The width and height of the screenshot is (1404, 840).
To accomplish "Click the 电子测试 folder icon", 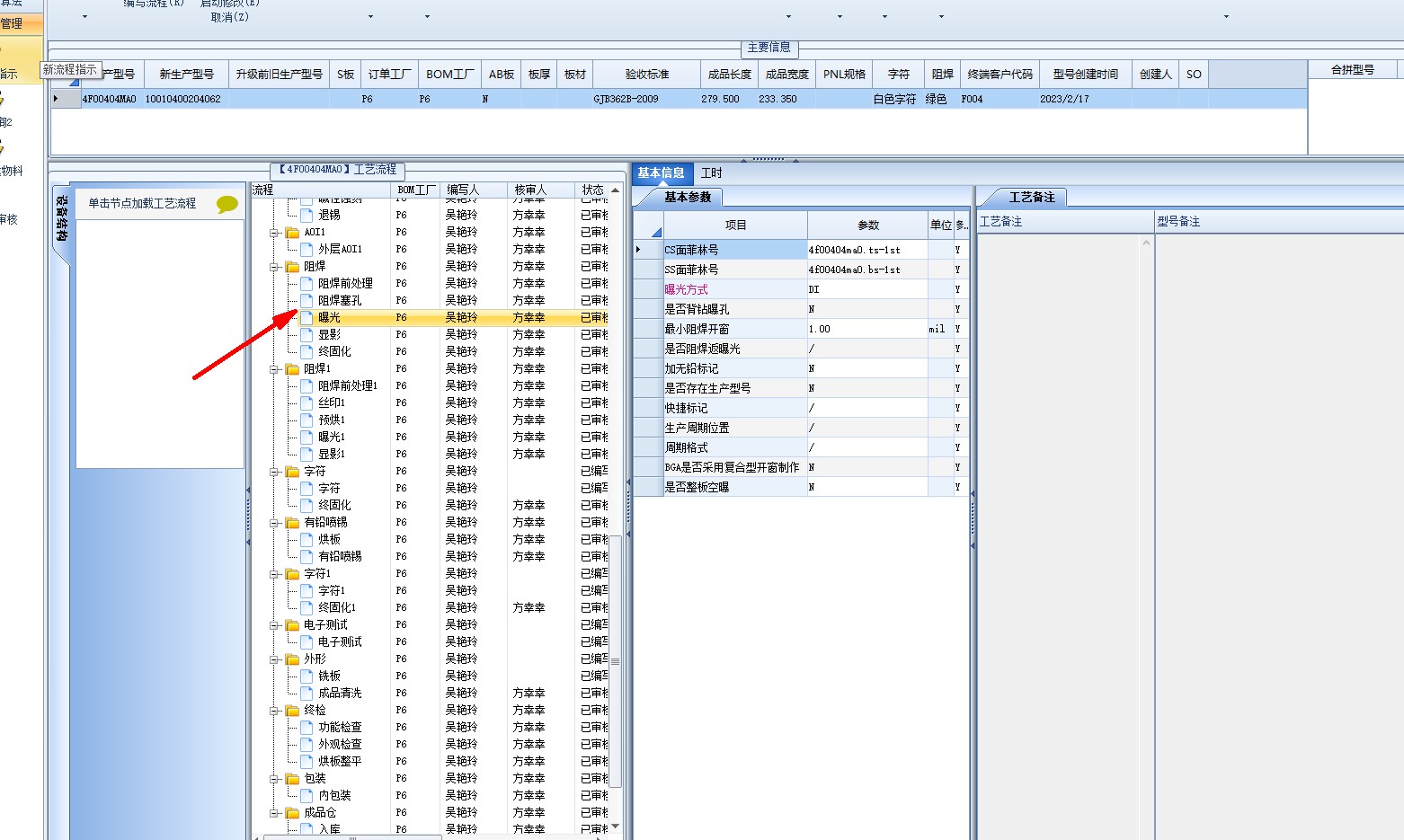I will (292, 624).
